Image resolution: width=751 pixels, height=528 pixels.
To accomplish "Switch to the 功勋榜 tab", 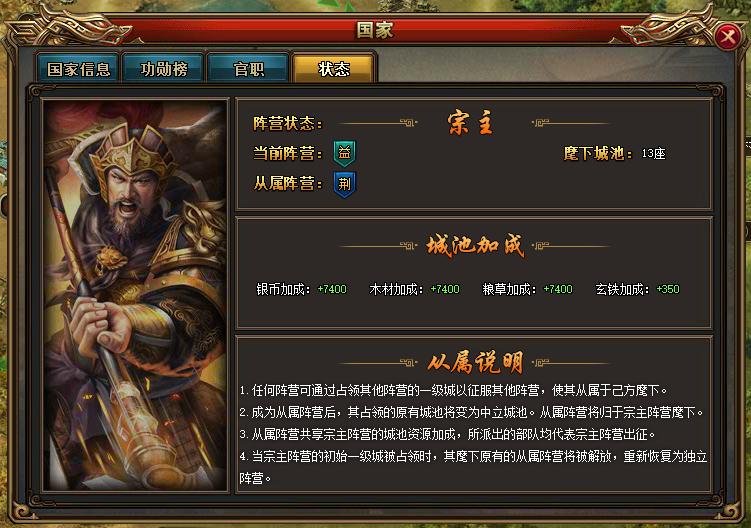I will pyautogui.click(x=163, y=69).
